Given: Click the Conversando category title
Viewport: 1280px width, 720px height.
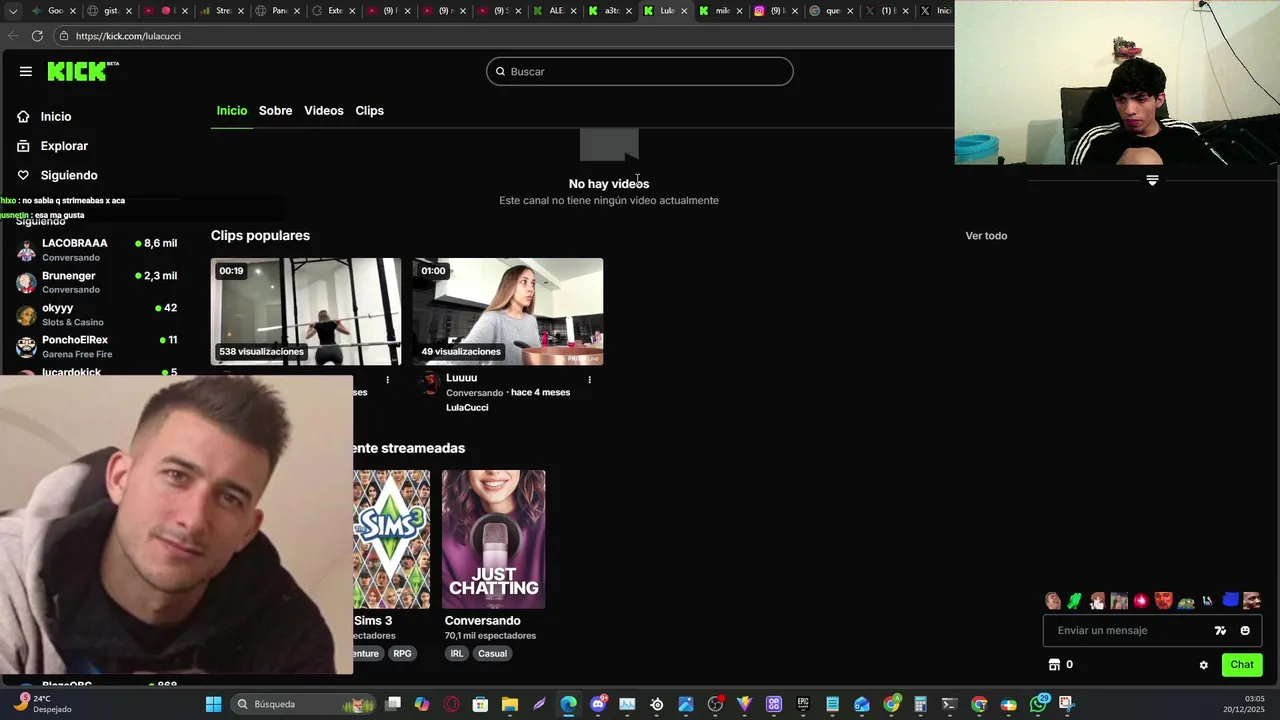Looking at the screenshot, I should coord(483,621).
